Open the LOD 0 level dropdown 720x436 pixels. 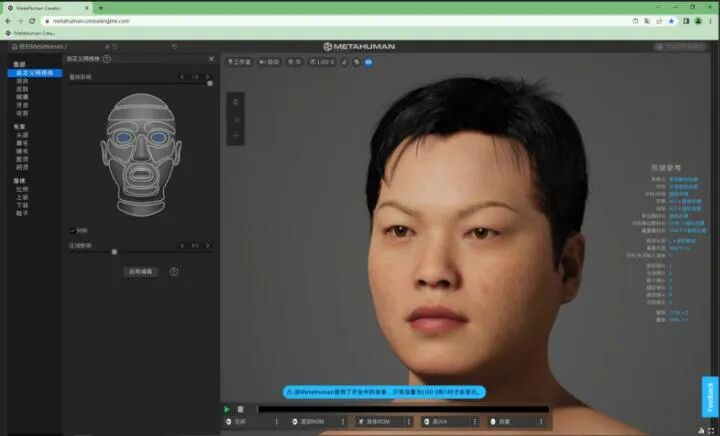click(x=322, y=62)
